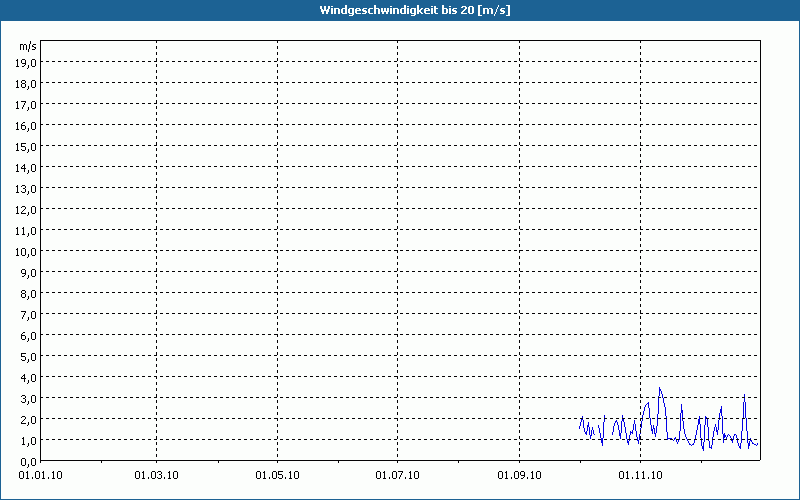Click the 3,0 y-axis label
Viewport: 800px width, 500px height.
(28, 399)
